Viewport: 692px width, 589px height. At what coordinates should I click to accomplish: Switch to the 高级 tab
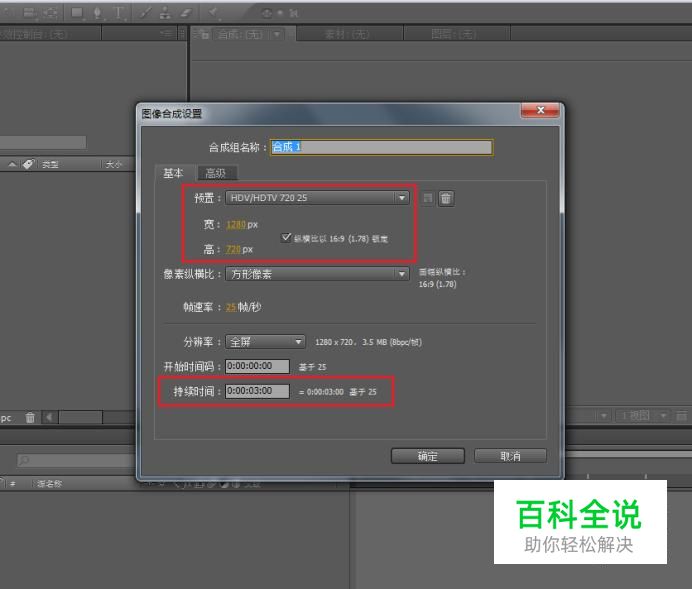[216, 173]
